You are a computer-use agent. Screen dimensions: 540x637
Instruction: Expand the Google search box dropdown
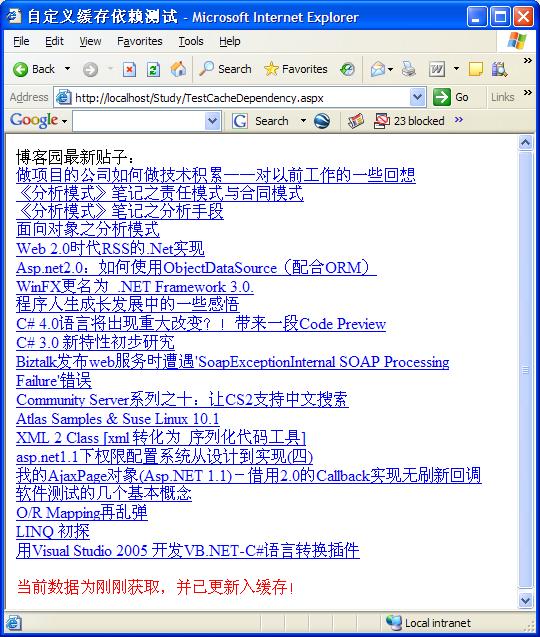tap(213, 121)
